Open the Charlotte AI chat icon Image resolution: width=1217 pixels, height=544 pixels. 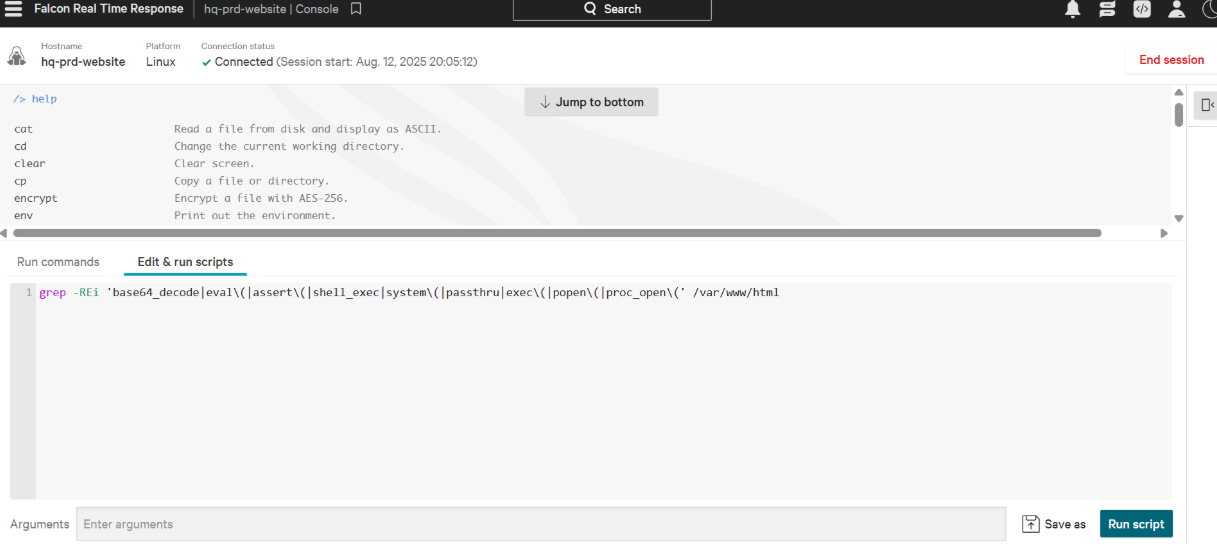pyautogui.click(x=1107, y=9)
